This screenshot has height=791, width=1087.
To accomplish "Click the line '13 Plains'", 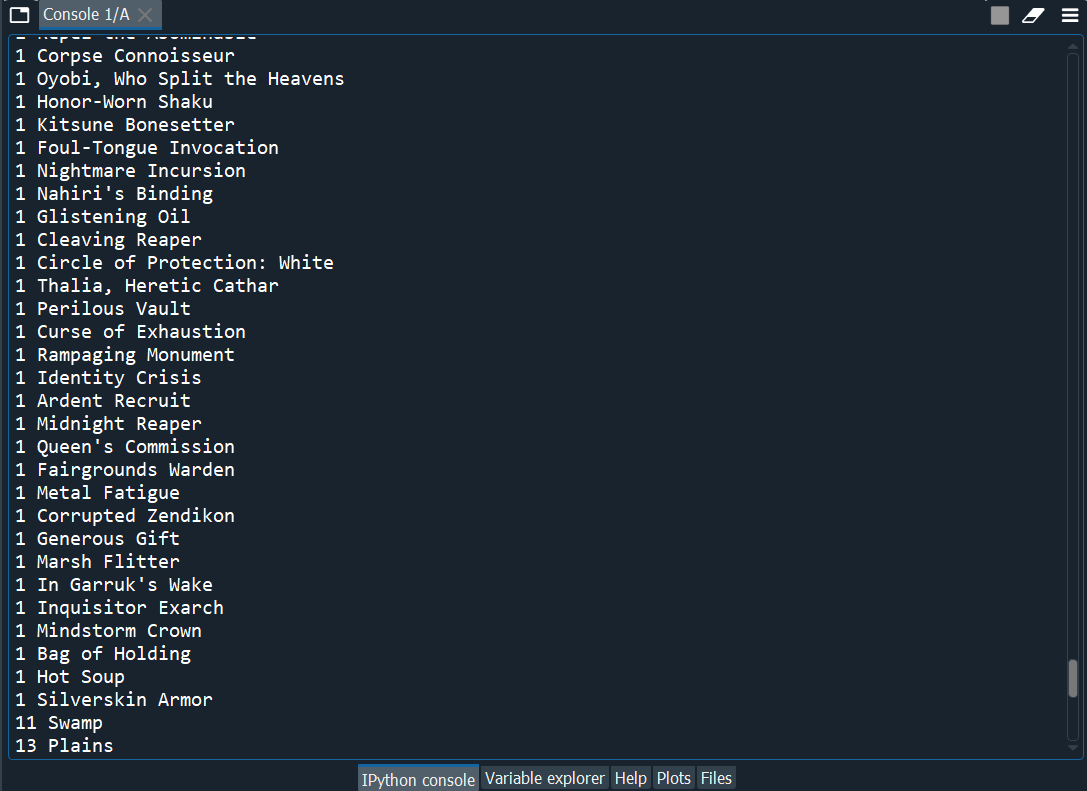I will 64,745.
